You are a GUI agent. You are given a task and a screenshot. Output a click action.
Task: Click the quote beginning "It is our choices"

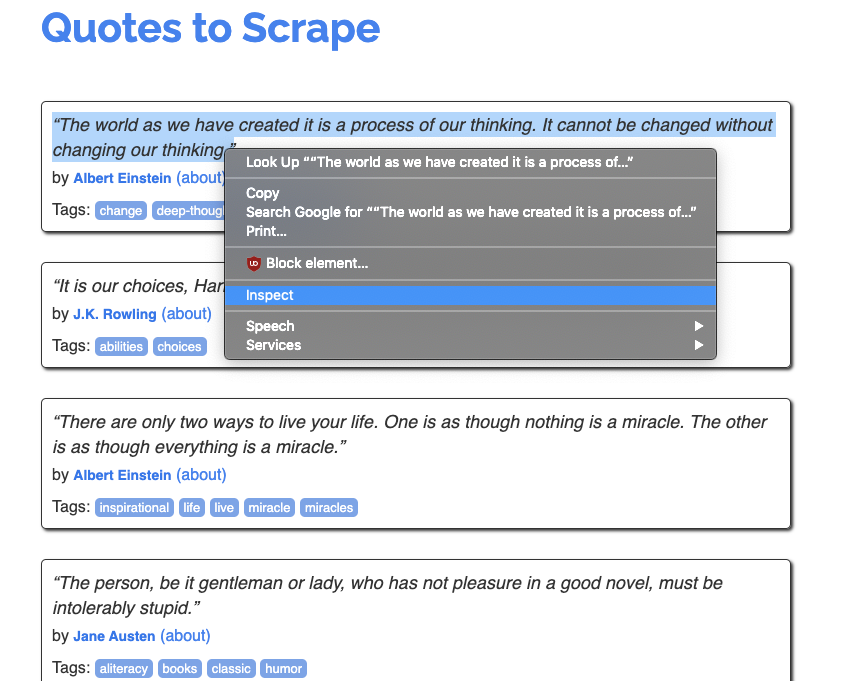138,286
